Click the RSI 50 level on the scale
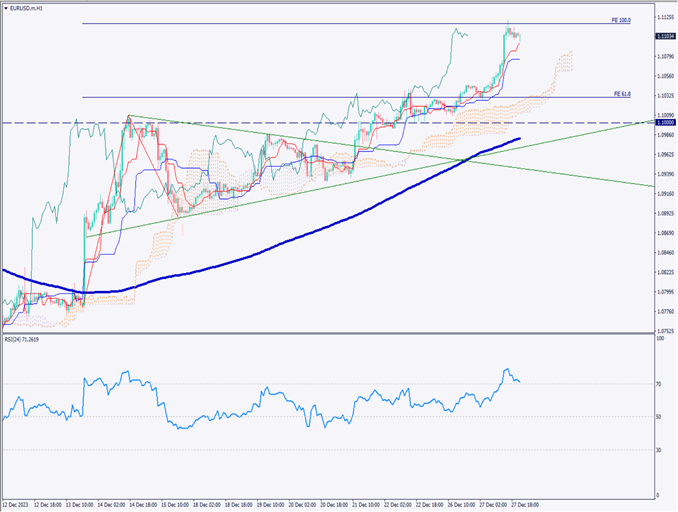The width and height of the screenshot is (678, 512). tap(659, 417)
